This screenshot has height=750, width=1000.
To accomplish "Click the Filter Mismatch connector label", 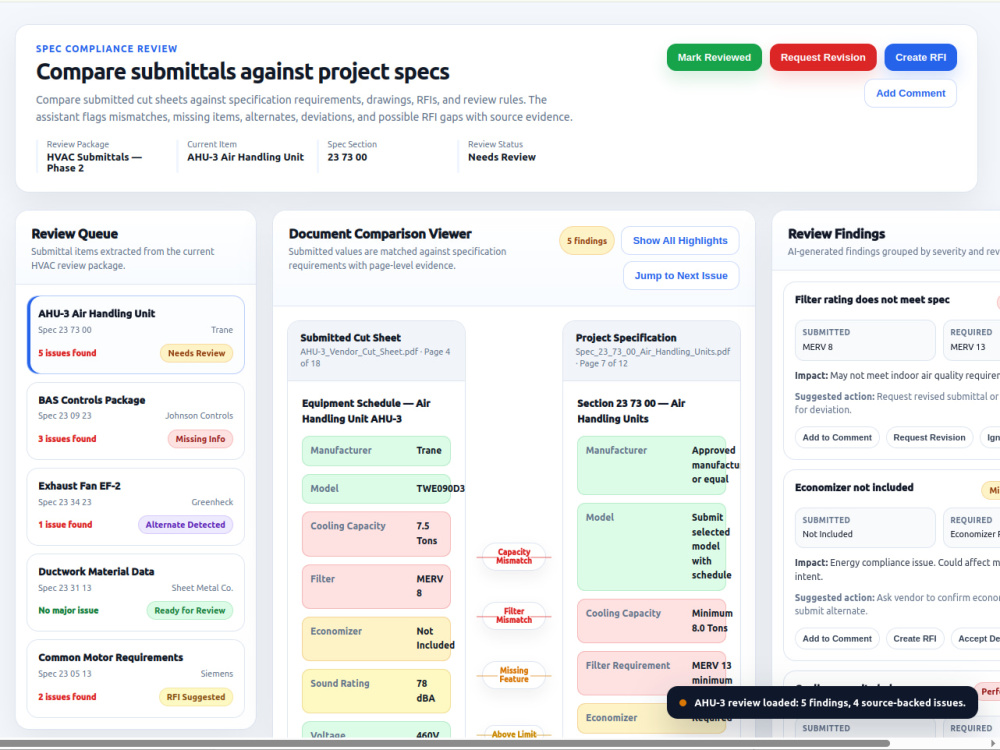I will pos(514,615).
